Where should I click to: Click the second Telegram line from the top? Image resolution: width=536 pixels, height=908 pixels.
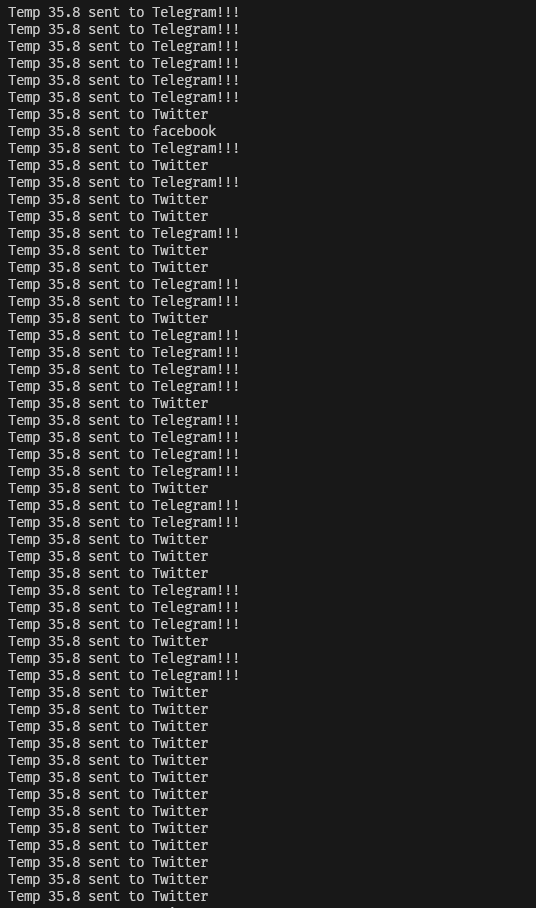(x=123, y=29)
